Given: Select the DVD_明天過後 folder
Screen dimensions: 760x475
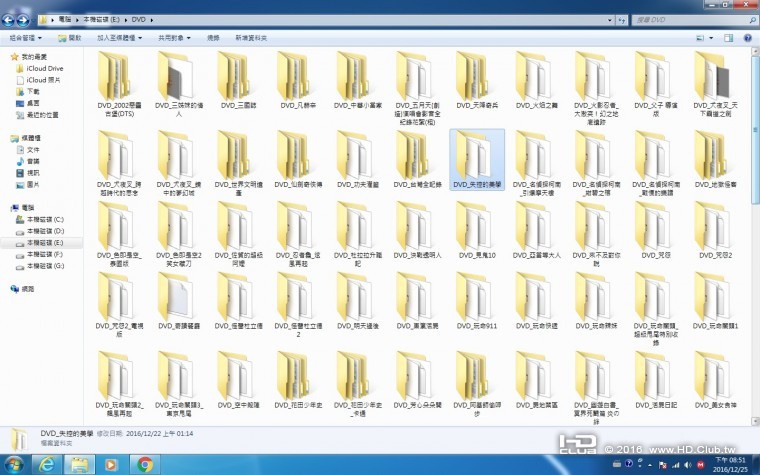Looking at the screenshot, I should (358, 301).
